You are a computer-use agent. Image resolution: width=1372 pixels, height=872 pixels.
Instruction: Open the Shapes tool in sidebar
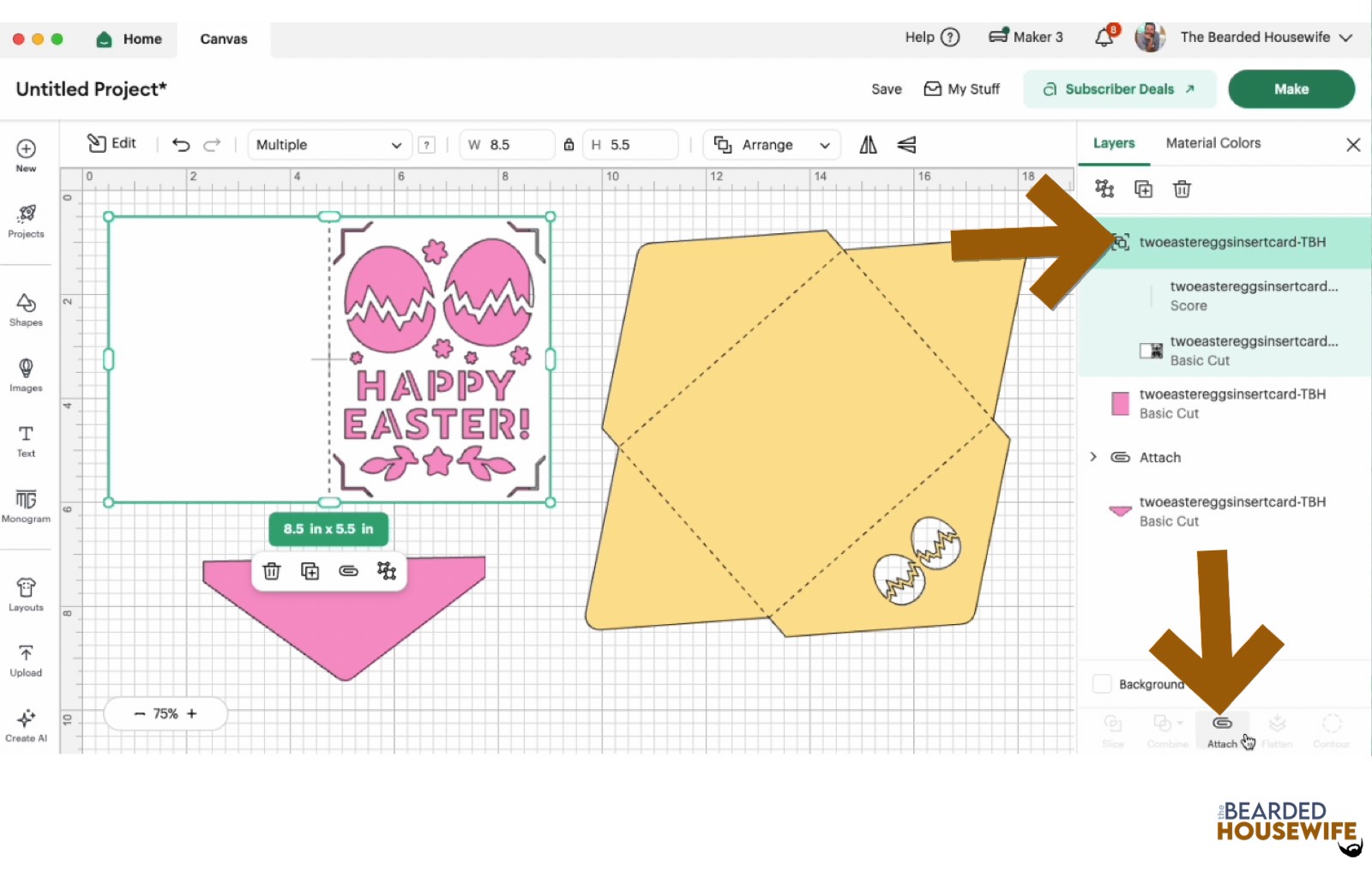pos(26,310)
